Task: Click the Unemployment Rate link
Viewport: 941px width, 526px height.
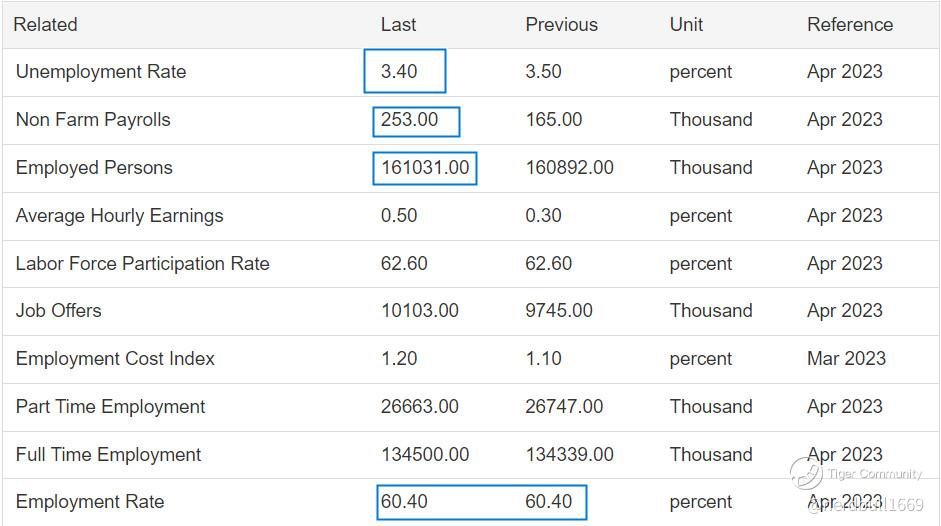Action: (x=100, y=72)
